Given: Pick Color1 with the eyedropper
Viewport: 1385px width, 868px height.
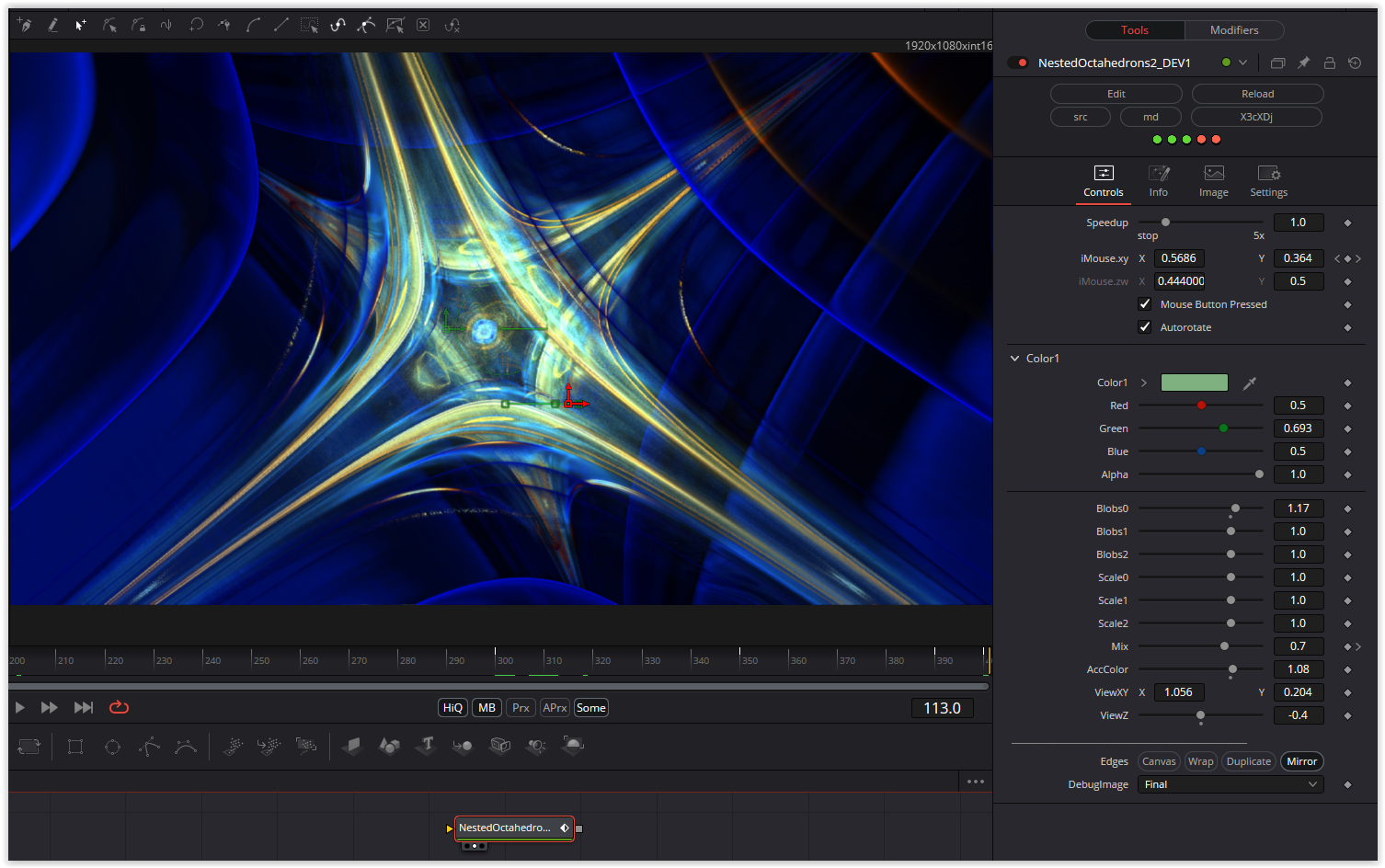Looking at the screenshot, I should [1250, 383].
